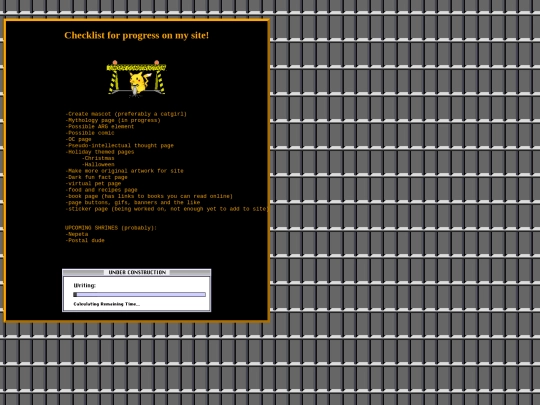540x405 pixels.
Task: Click the "-Postal dude" shrine entry
Action: coord(85,240)
